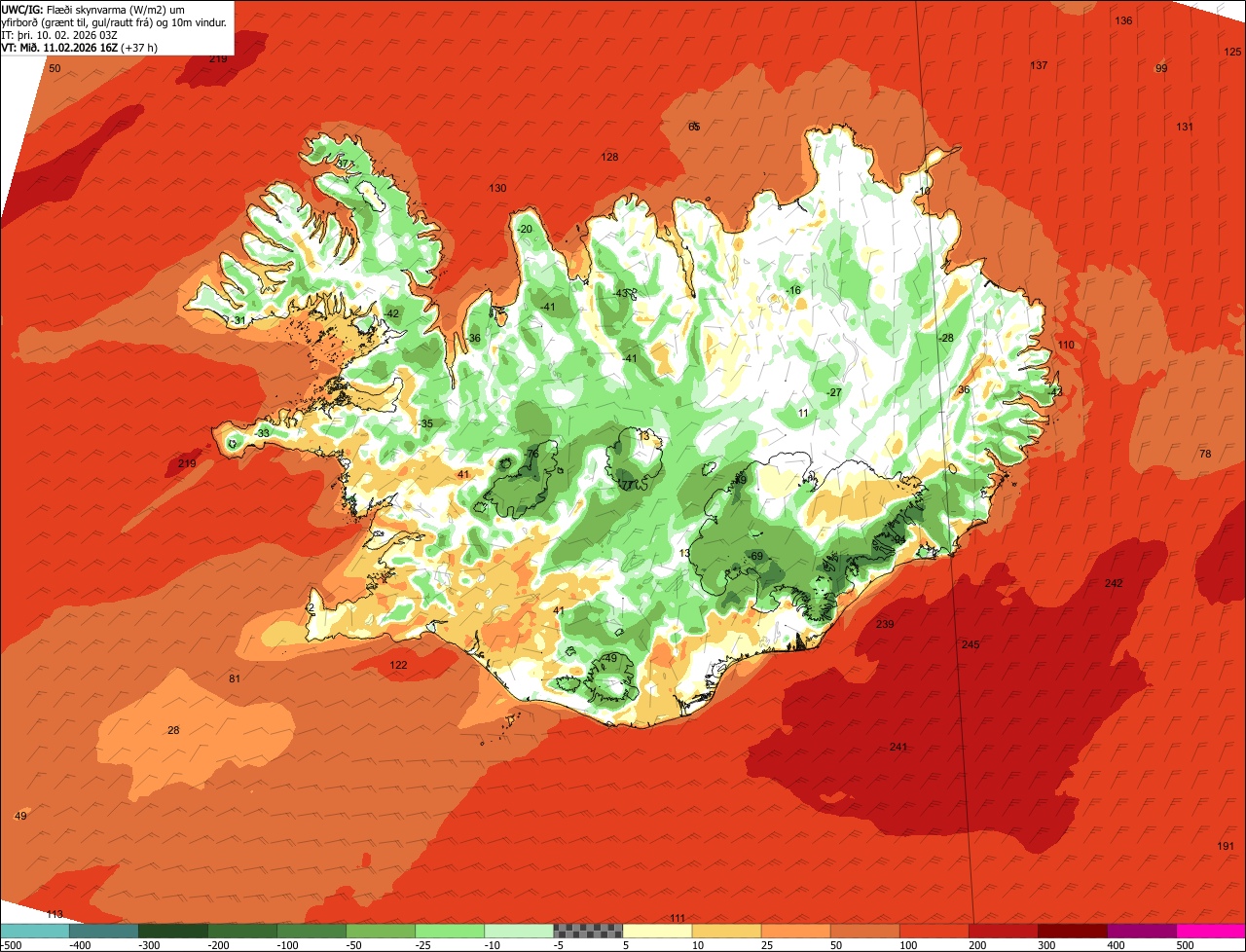The image size is (1246, 952).
Task: Click the value 239 near the southeast coast
Action: [x=885, y=624]
